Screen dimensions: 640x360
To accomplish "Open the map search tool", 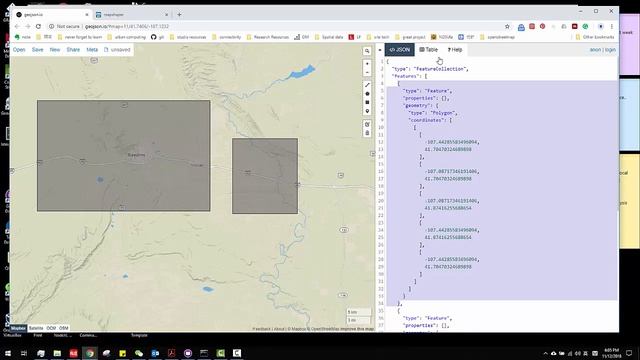I will (x=367, y=51).
